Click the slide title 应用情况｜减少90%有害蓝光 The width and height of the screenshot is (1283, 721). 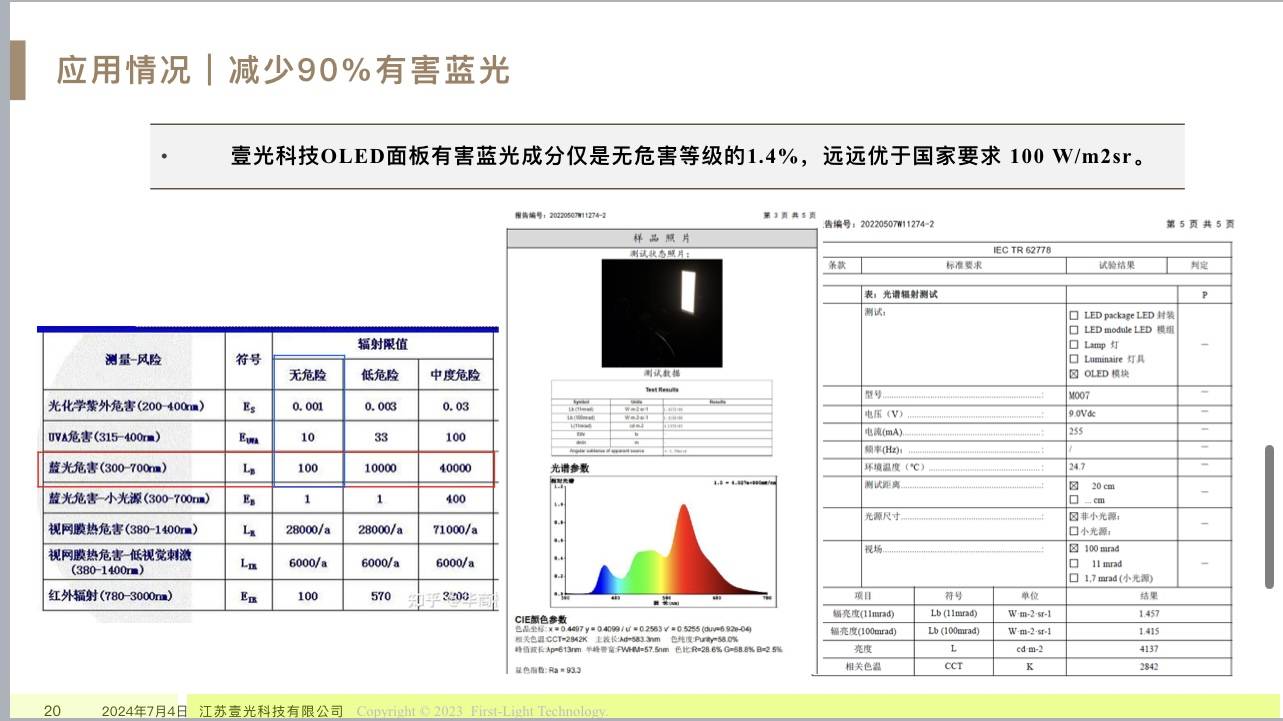(272, 69)
